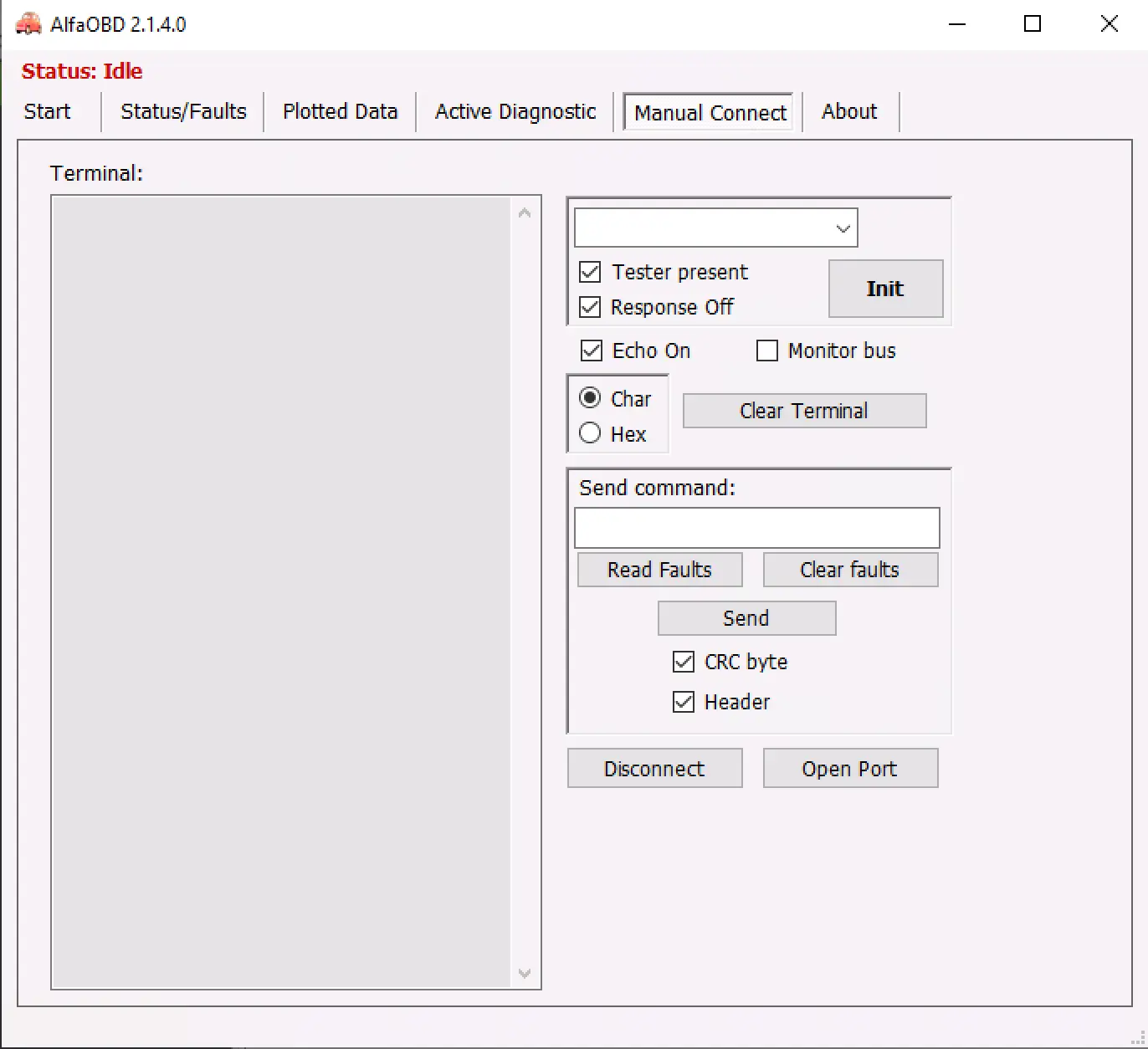This screenshot has height=1049, width=1148.
Task: Uncheck the Response Off checkbox
Action: tap(590, 307)
